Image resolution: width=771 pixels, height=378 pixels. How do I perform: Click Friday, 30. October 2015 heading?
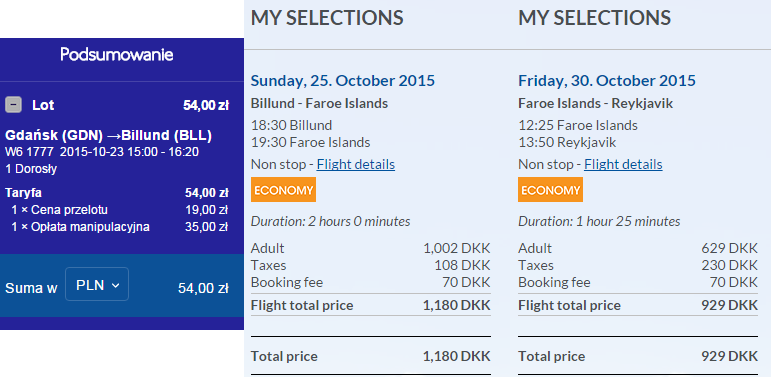tap(607, 81)
